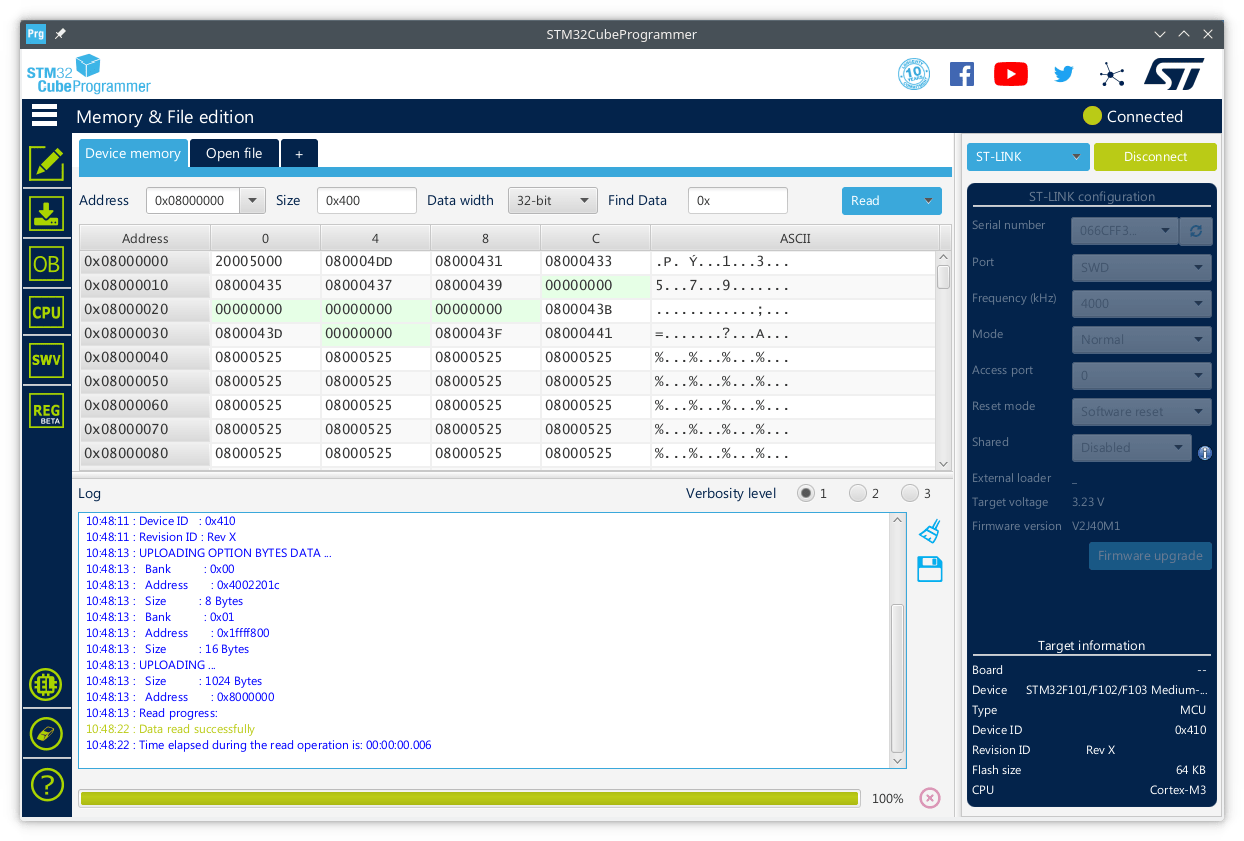The width and height of the screenshot is (1244, 841).
Task: Open the ST-LINK interface dropdown
Action: (x=1028, y=157)
